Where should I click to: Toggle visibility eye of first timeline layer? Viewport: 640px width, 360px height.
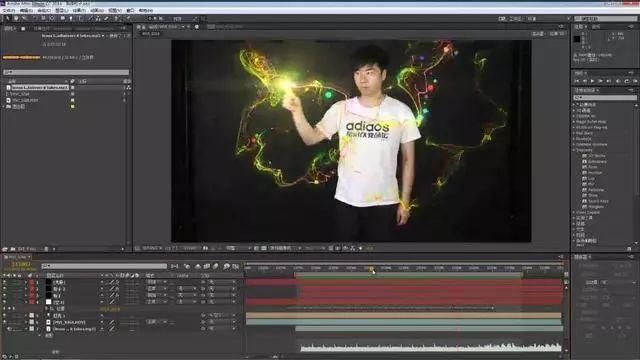pos(4,282)
